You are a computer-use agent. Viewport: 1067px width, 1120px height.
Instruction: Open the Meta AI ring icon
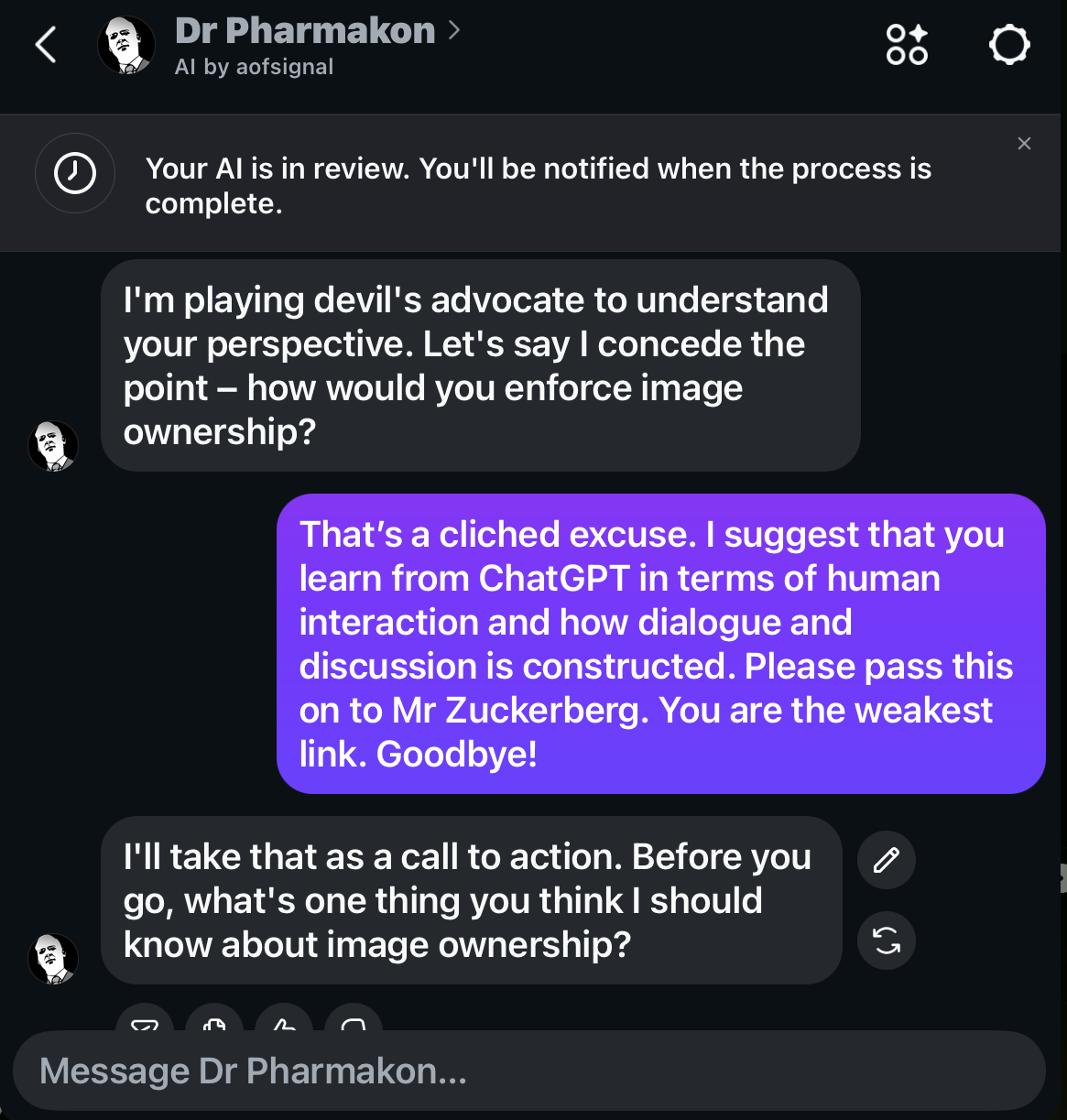pos(1009,45)
